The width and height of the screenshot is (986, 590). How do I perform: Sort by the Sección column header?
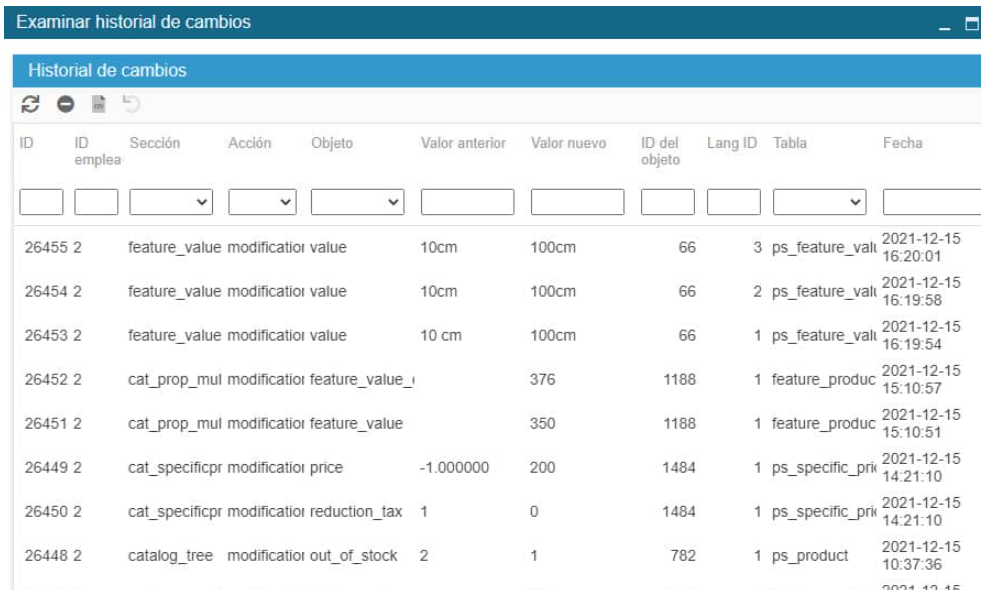(154, 144)
